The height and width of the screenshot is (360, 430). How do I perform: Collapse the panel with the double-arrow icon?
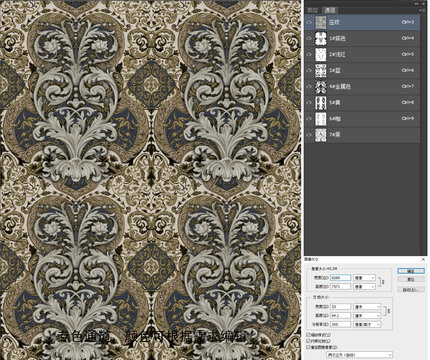coord(417,4)
